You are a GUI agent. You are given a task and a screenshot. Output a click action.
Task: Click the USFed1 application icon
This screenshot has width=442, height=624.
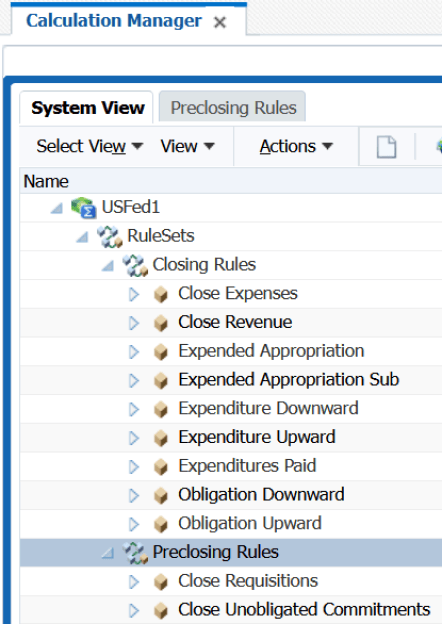(84, 207)
